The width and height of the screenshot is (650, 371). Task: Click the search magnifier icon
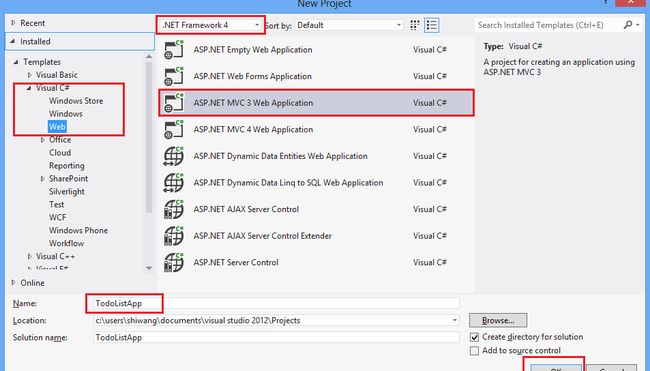pos(628,25)
